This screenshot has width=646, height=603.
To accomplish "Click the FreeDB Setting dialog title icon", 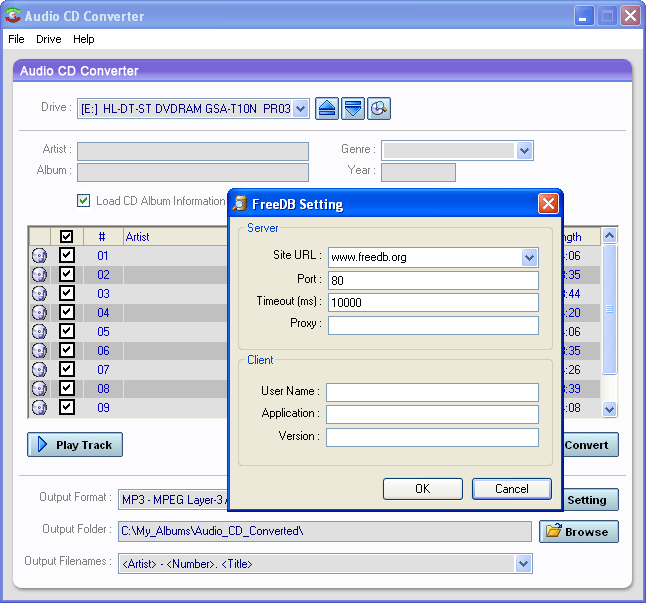I will [240, 203].
